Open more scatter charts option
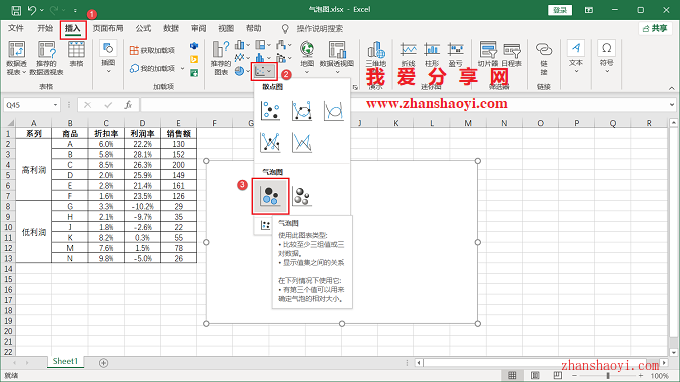The height and width of the screenshot is (382, 680). (265, 225)
